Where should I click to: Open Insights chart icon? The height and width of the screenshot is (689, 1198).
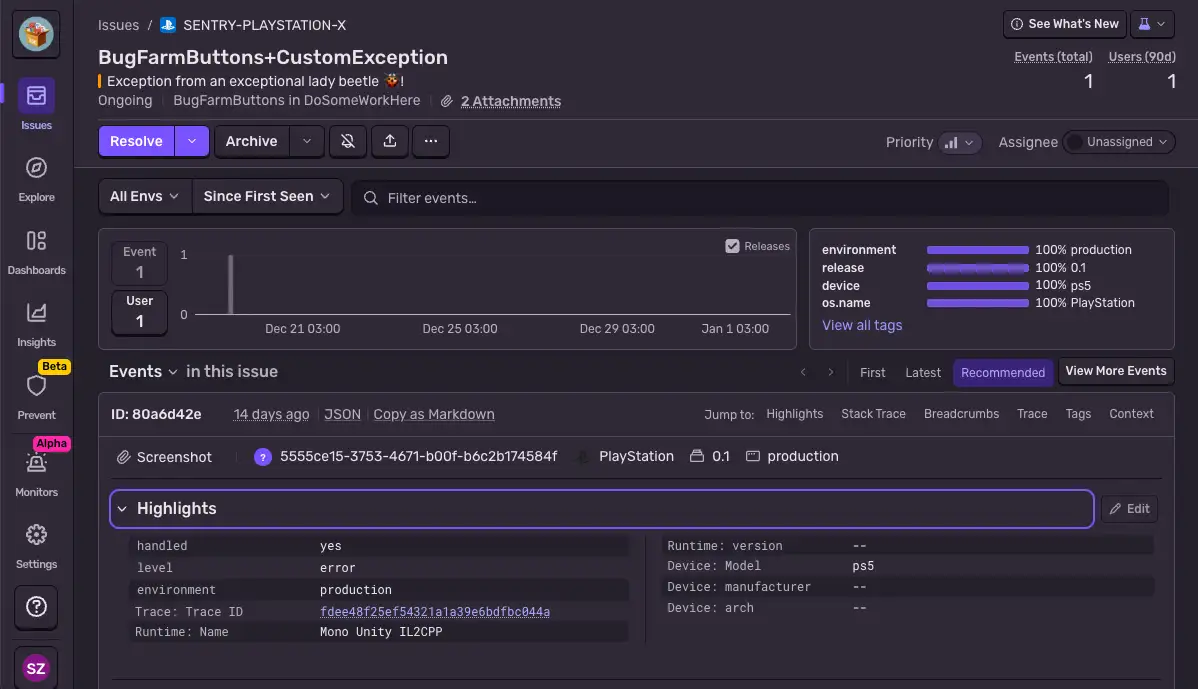point(36,313)
